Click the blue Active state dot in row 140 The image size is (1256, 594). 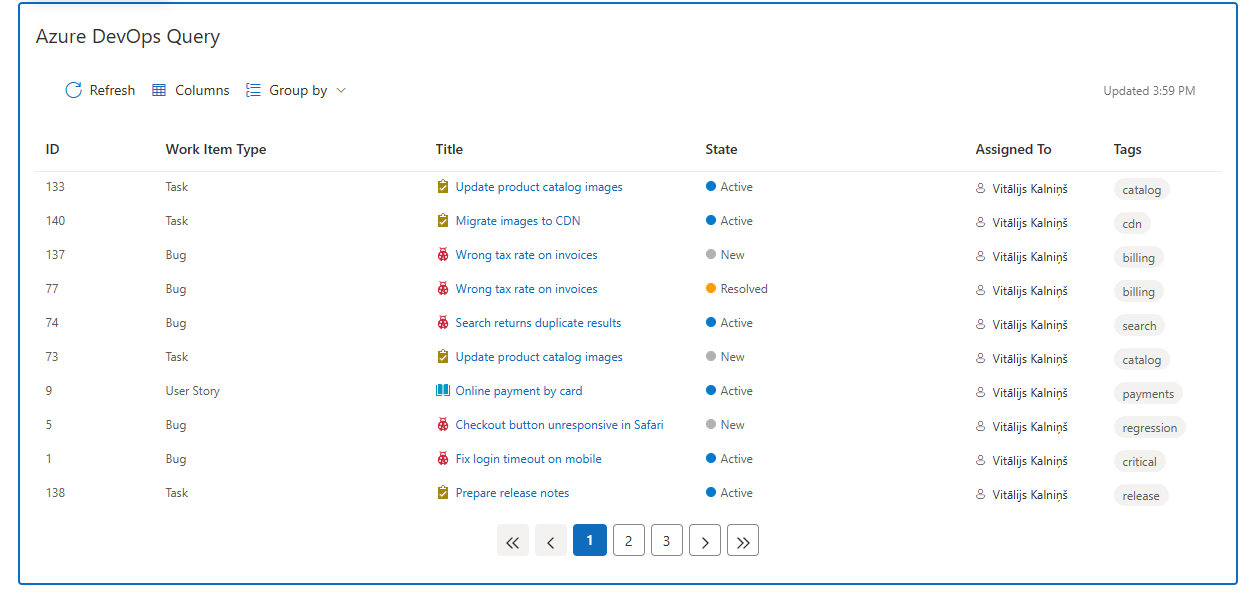[x=711, y=221]
